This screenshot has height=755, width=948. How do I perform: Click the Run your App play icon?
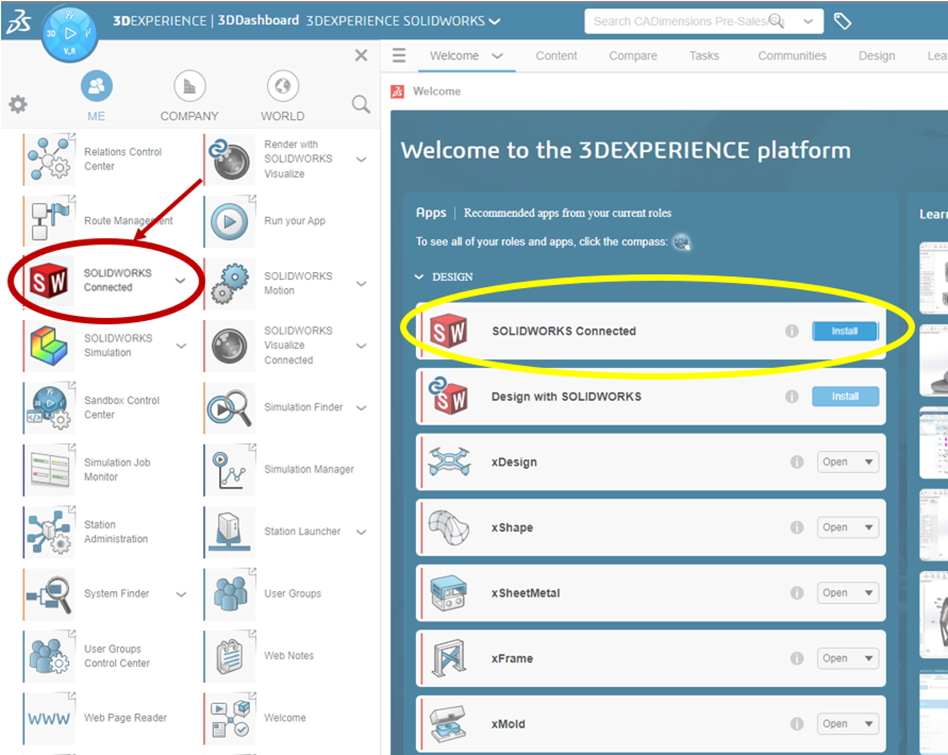(x=230, y=221)
